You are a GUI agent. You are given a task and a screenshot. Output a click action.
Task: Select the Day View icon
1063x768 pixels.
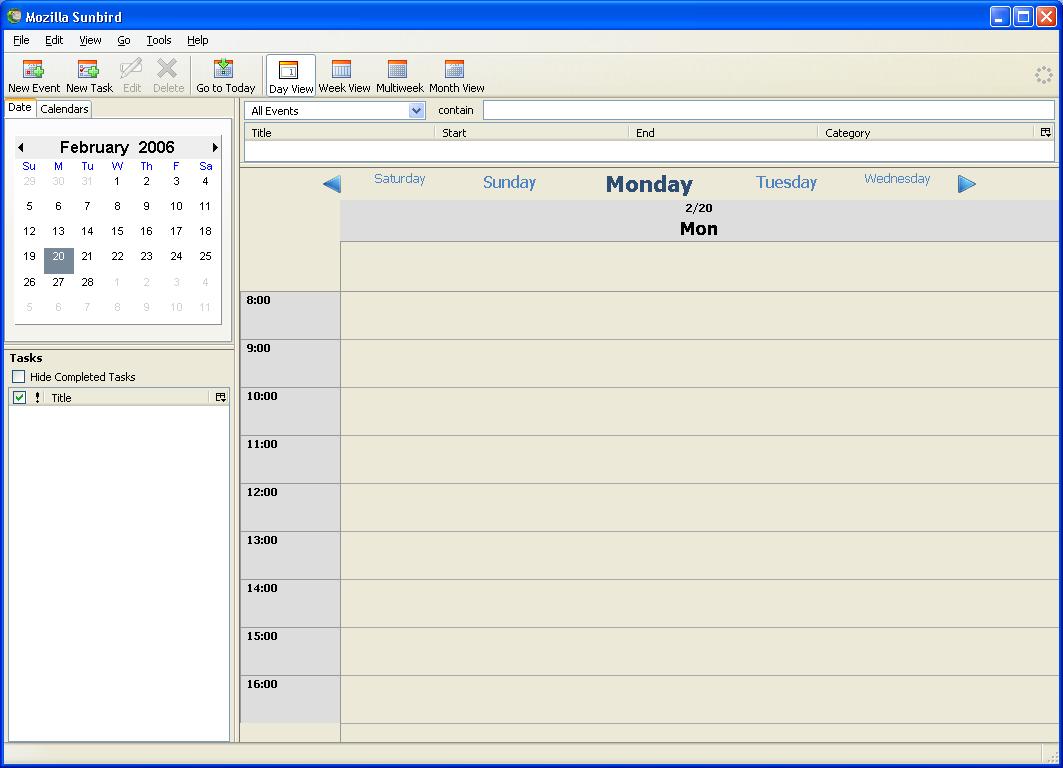pyautogui.click(x=290, y=70)
